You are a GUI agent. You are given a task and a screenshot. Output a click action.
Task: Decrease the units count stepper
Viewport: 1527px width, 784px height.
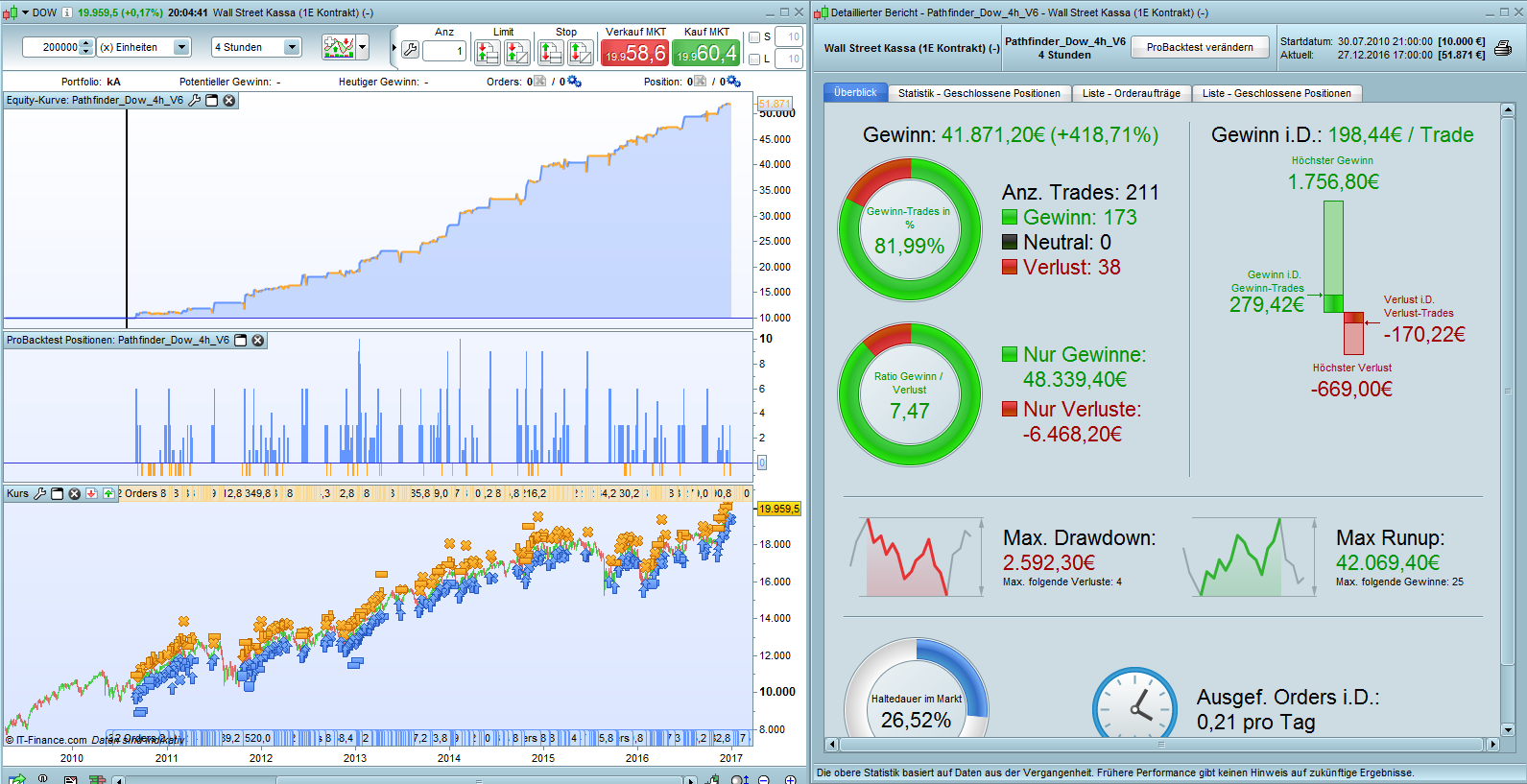coord(86,52)
